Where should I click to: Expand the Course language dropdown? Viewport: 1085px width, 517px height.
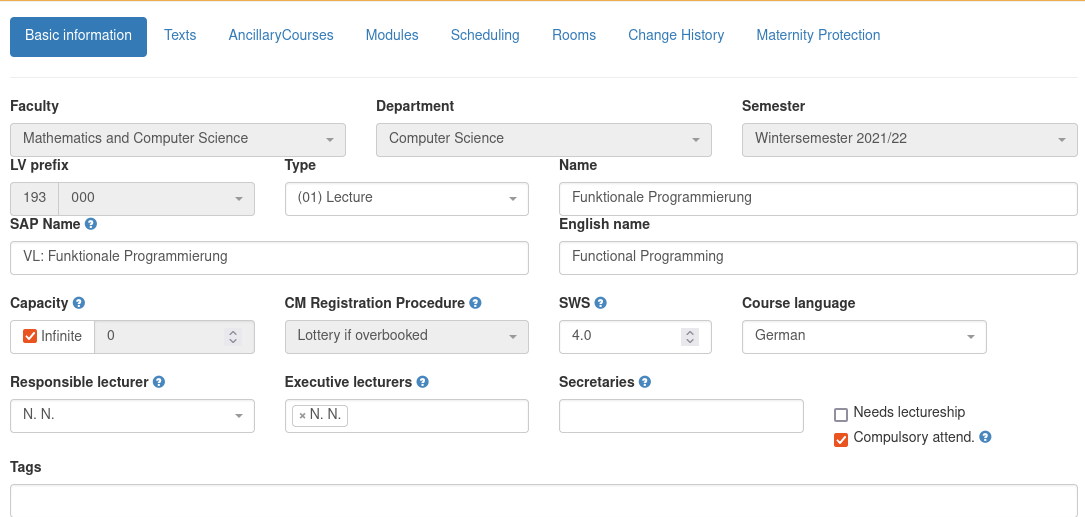(864, 337)
